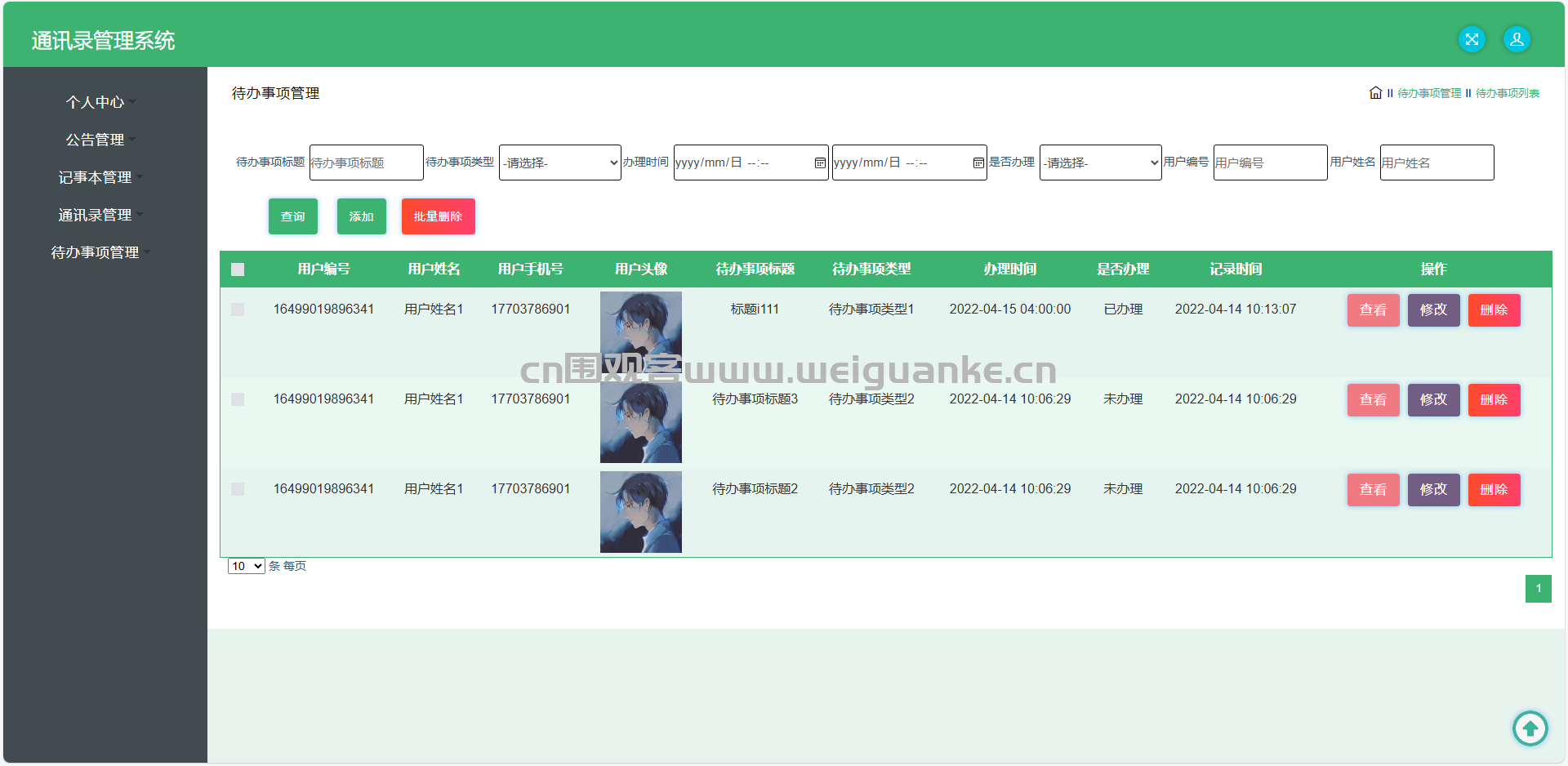Click the home icon in breadcrumb
1568x766 pixels.
1375,93
